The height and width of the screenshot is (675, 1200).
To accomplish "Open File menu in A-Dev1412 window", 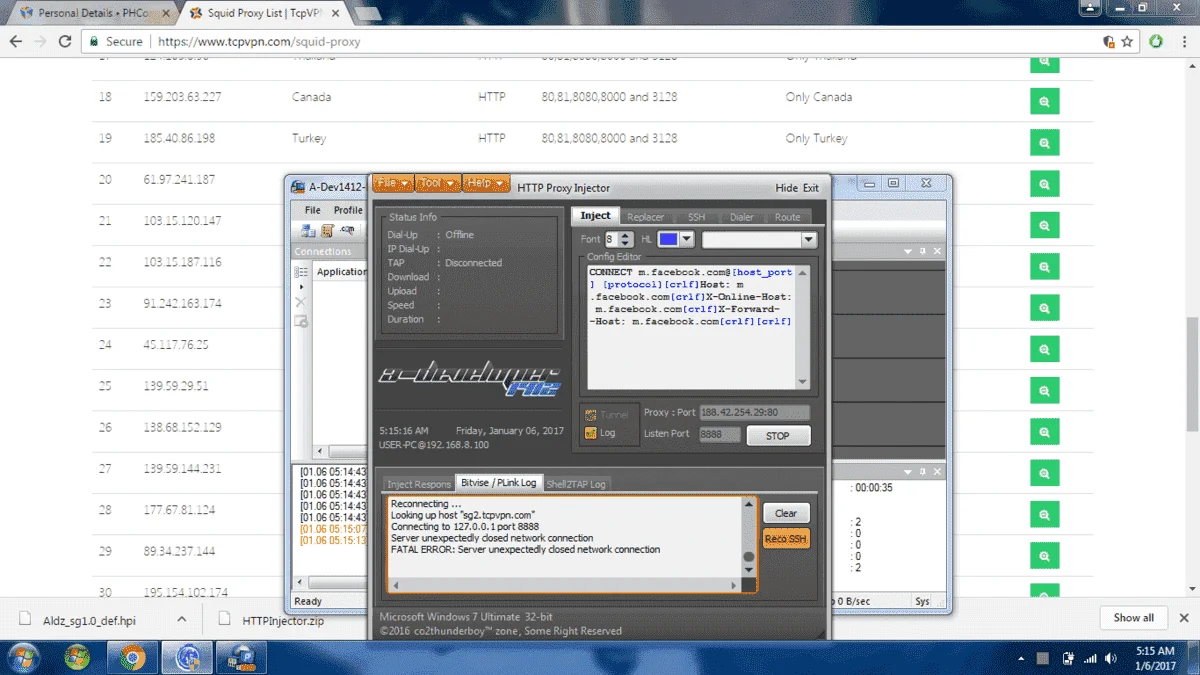I will coord(313,210).
